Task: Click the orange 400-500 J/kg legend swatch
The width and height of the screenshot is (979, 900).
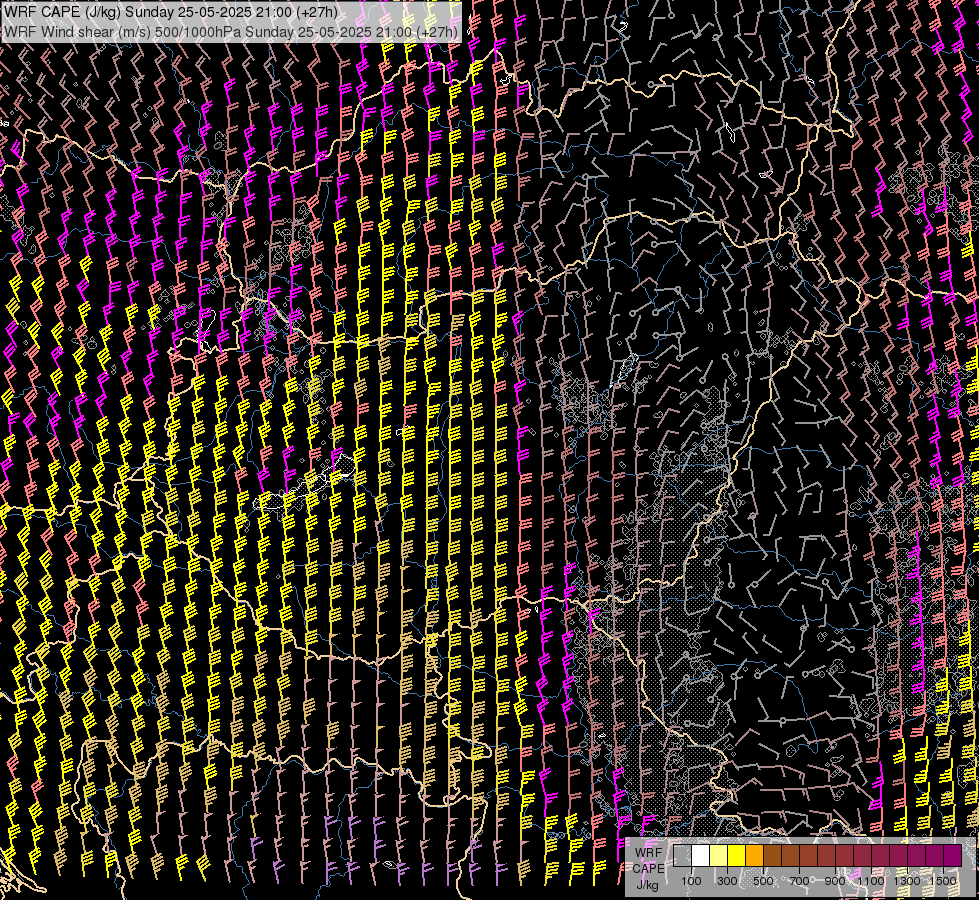Action: pos(755,855)
